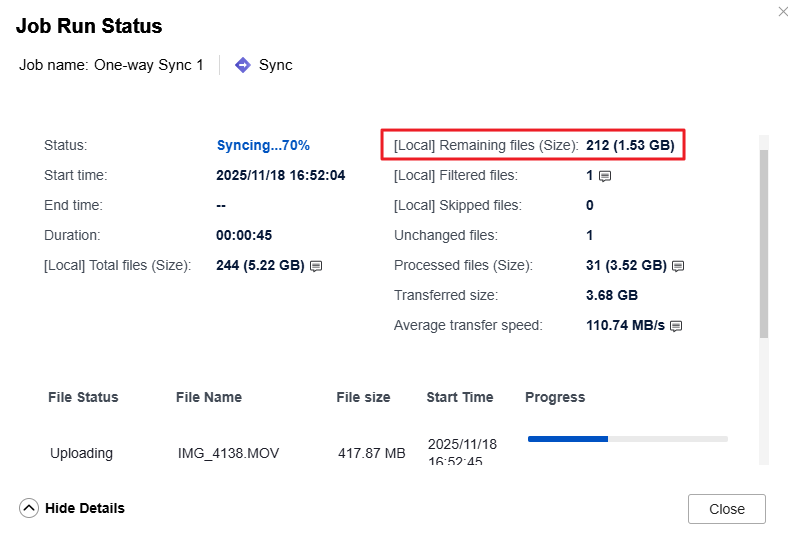Click the Hide Details label
Screen dimensions: 788x536
point(85,508)
